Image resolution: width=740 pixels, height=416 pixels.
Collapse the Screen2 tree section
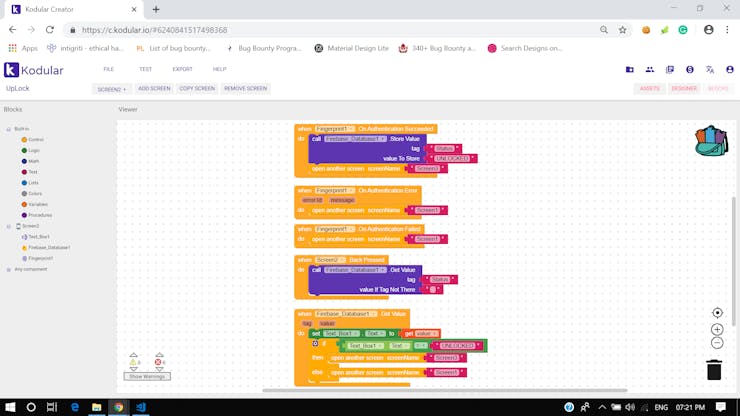[x=8, y=226]
